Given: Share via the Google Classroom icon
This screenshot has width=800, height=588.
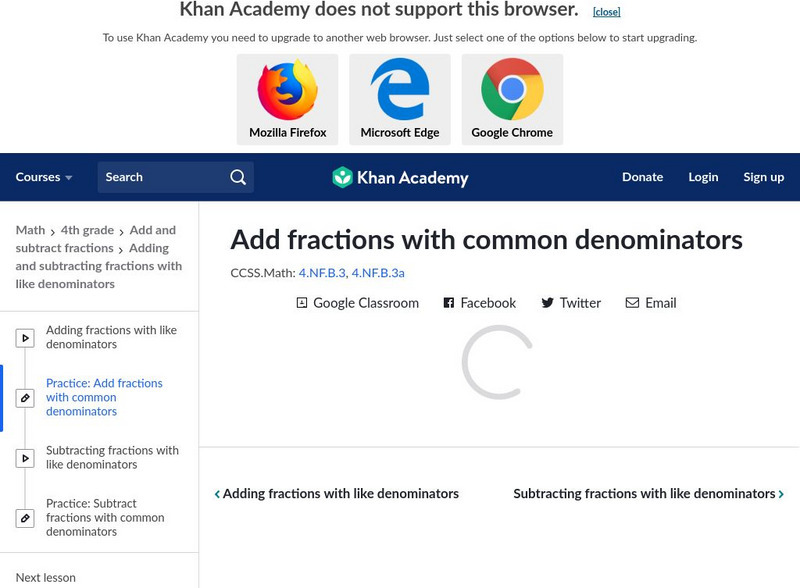Looking at the screenshot, I should pyautogui.click(x=302, y=303).
